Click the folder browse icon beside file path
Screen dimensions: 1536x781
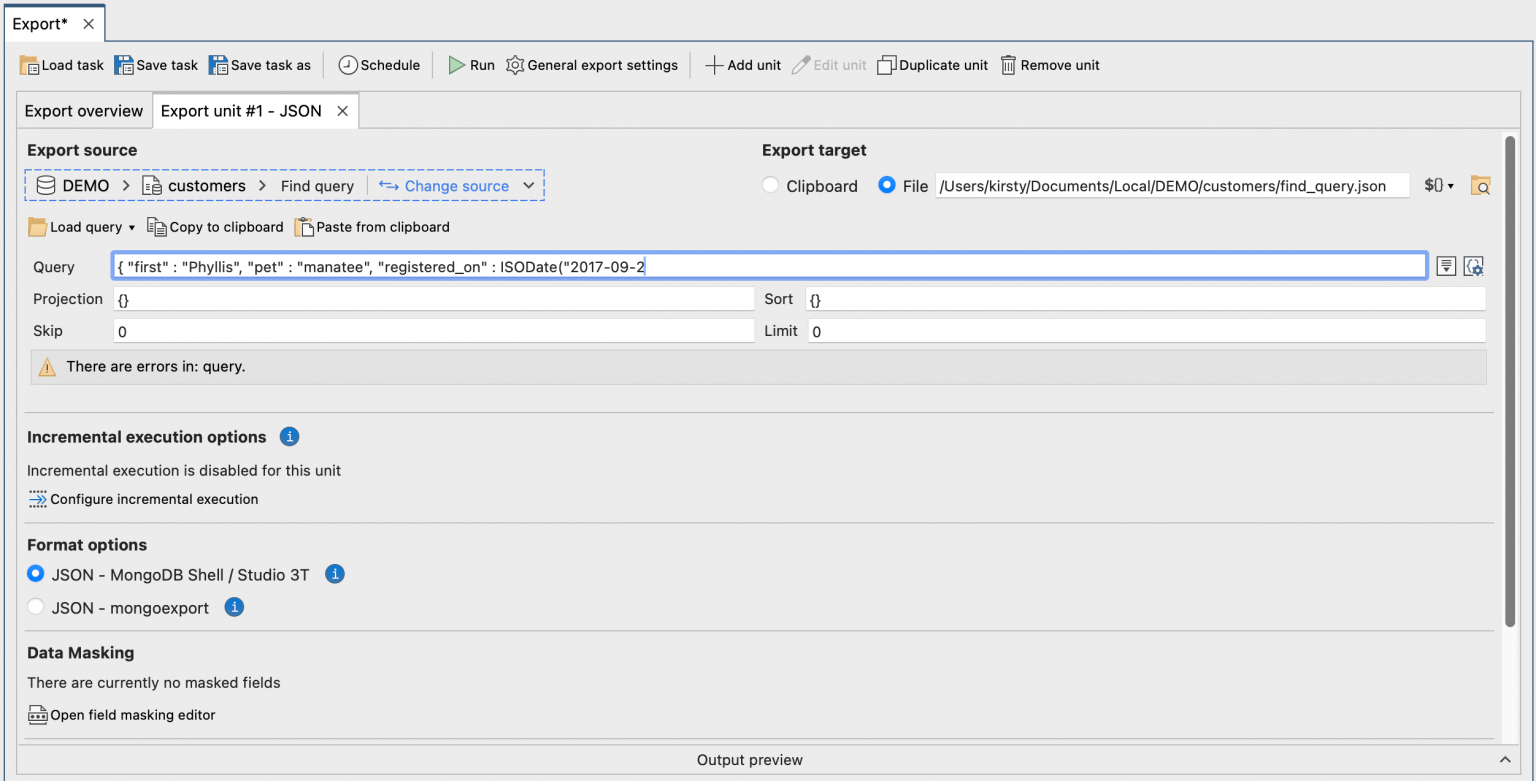point(1480,185)
